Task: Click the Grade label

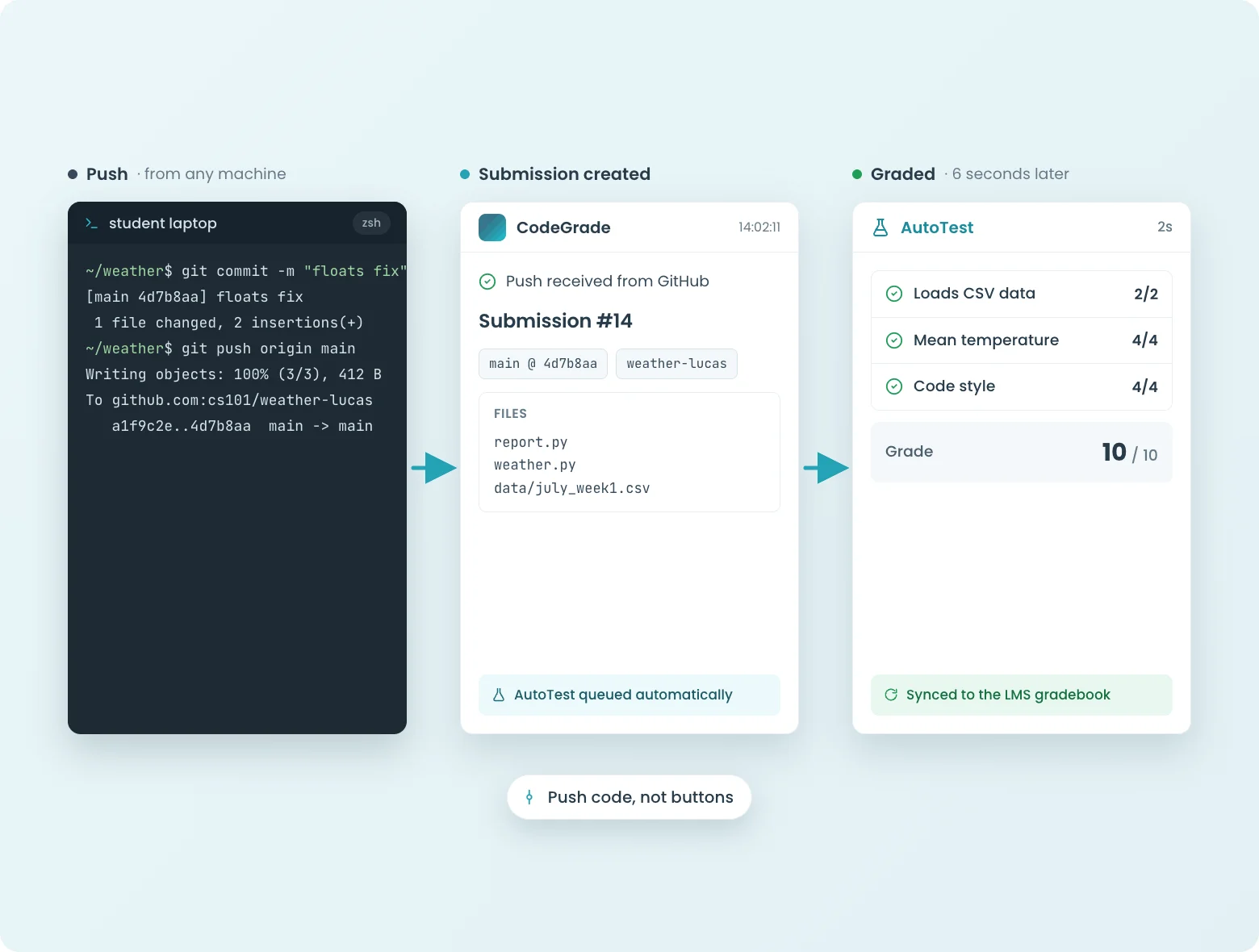Action: (909, 452)
